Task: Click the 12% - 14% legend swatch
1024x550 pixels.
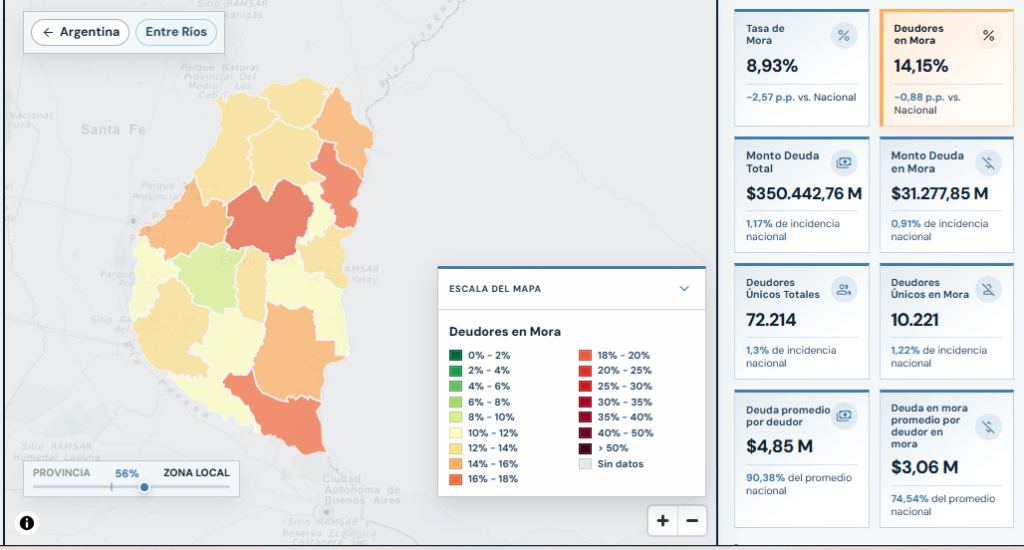Action: [x=455, y=448]
